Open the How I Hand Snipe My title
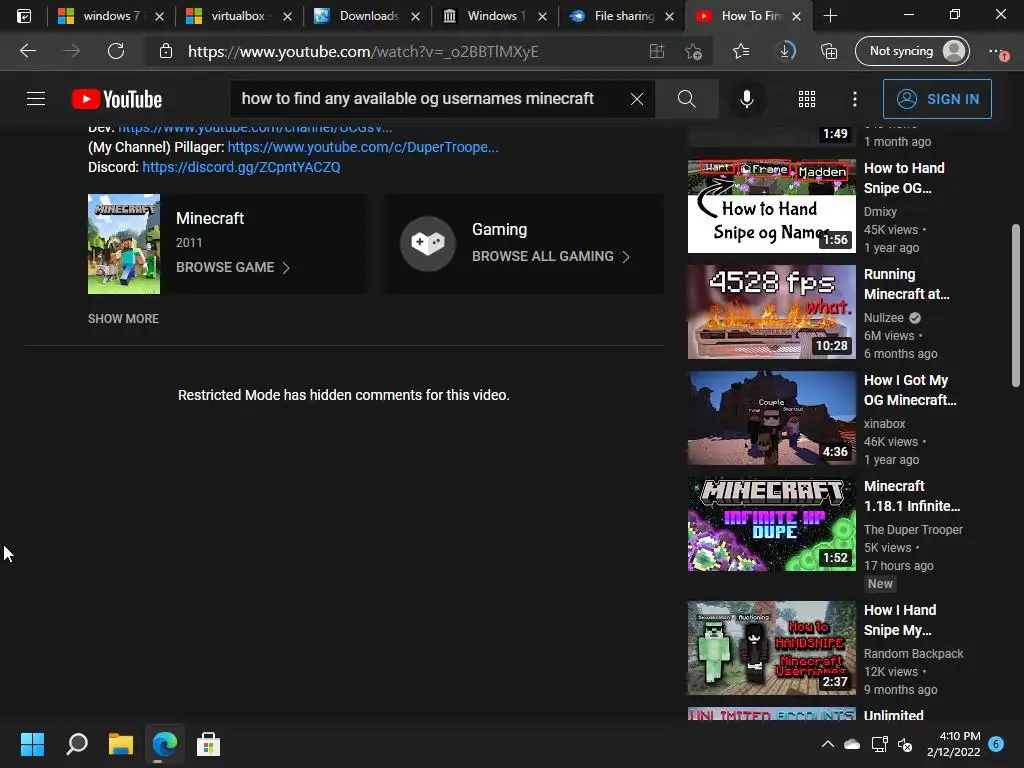1024x768 pixels. (x=900, y=620)
